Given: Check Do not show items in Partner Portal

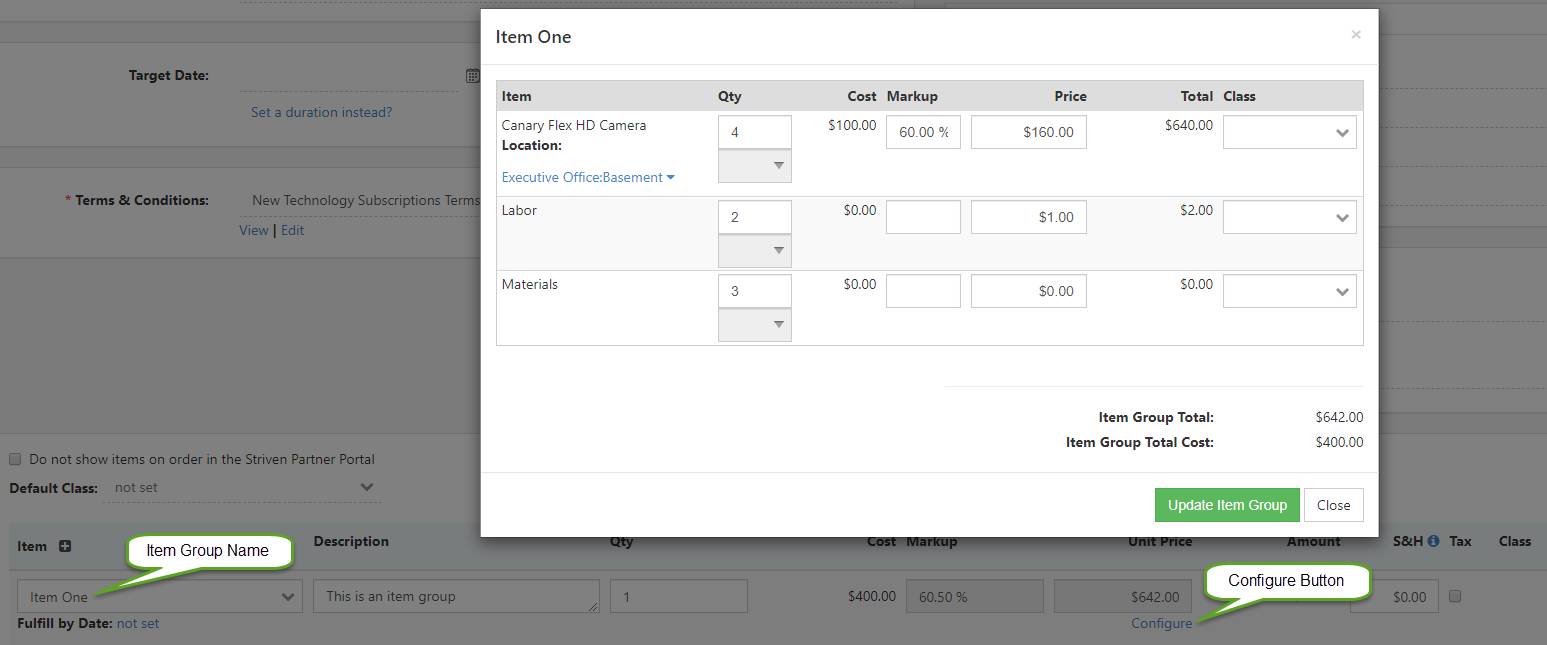Looking at the screenshot, I should tap(15, 458).
